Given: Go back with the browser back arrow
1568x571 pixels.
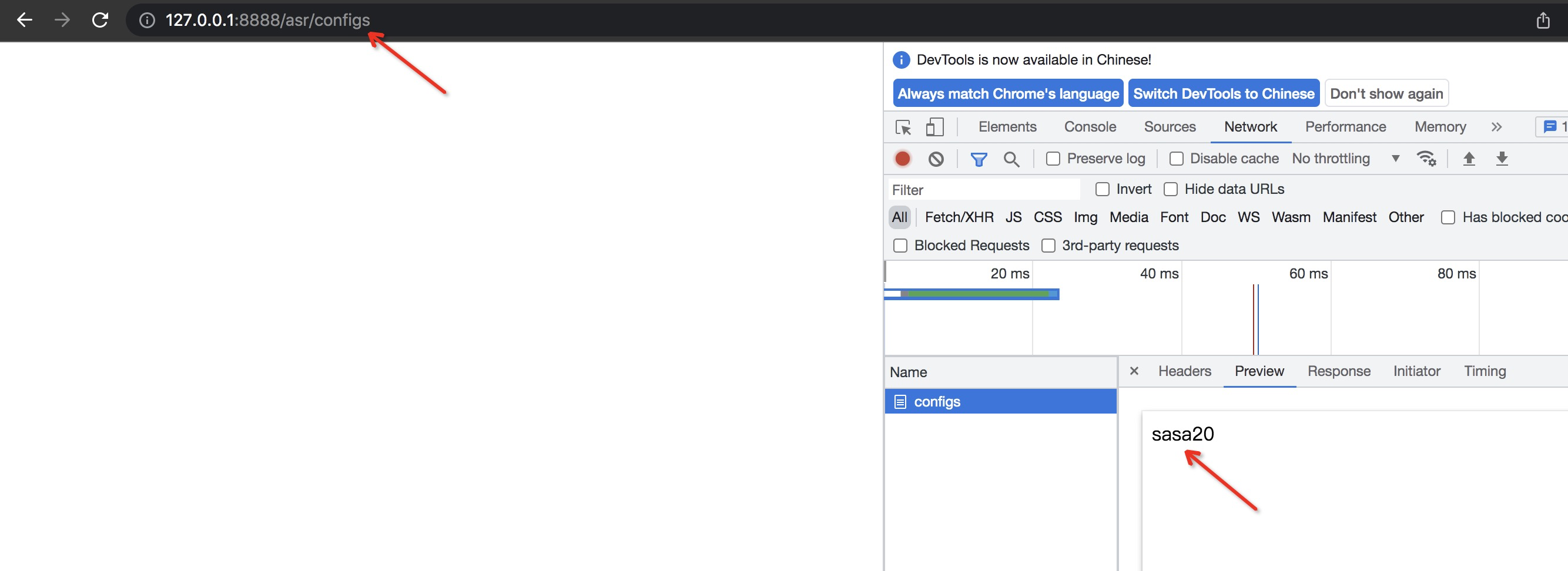Looking at the screenshot, I should pyautogui.click(x=24, y=20).
